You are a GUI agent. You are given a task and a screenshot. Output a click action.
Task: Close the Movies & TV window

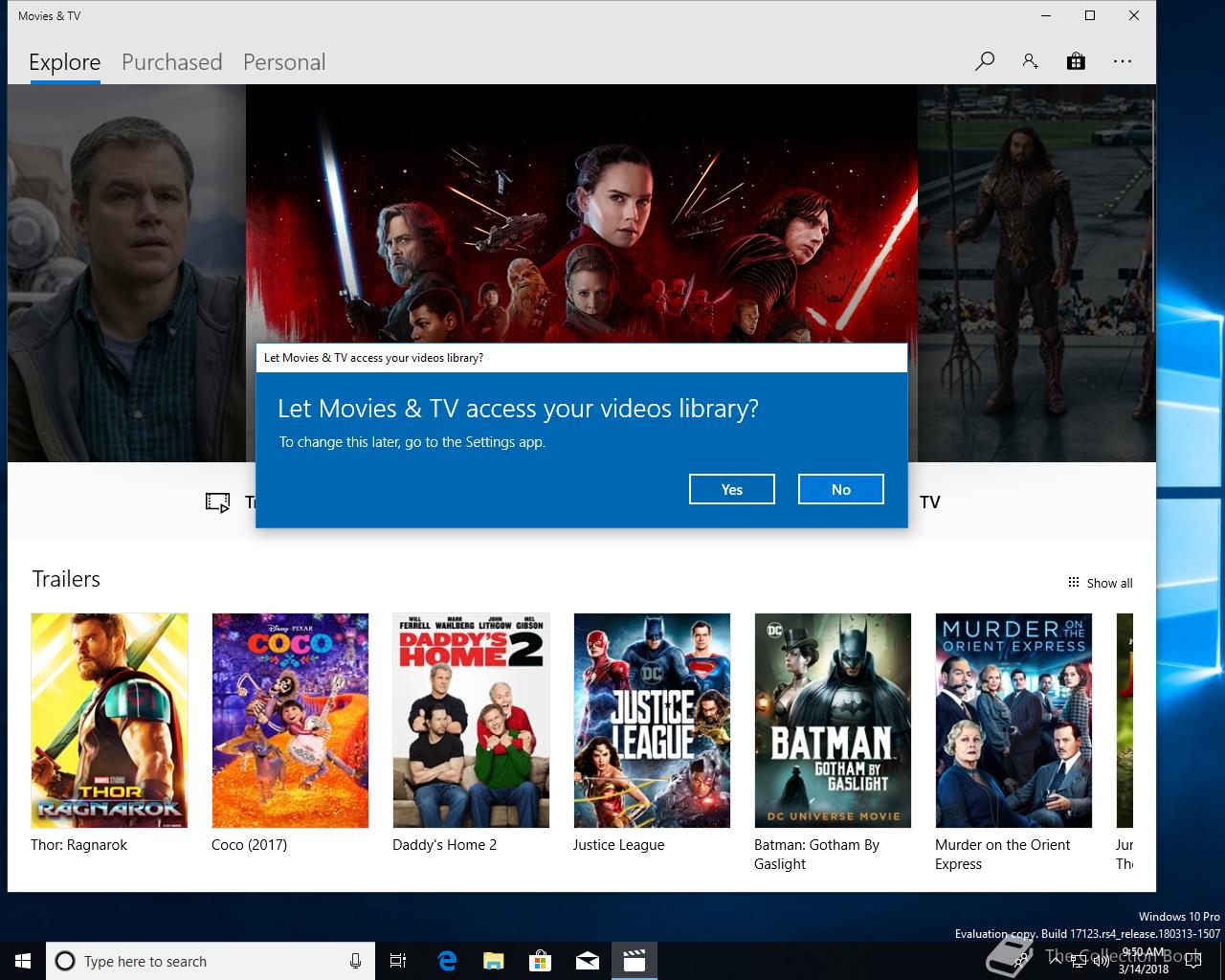[1133, 15]
